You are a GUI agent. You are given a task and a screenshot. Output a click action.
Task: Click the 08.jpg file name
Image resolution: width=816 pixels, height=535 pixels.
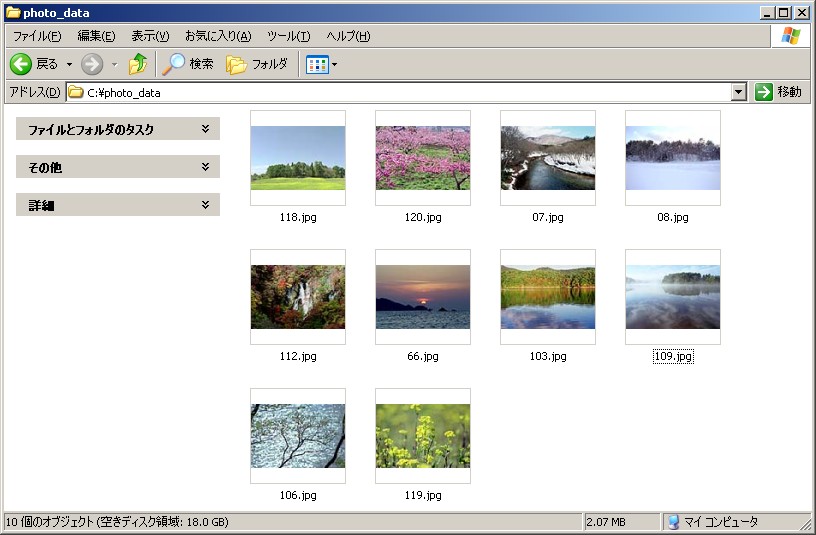pyautogui.click(x=672, y=218)
